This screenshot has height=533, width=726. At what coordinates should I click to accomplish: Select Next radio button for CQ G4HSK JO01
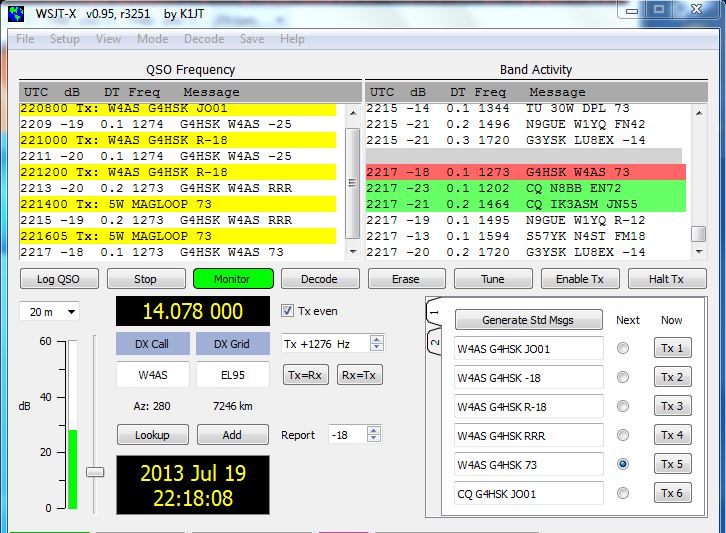pyautogui.click(x=623, y=493)
